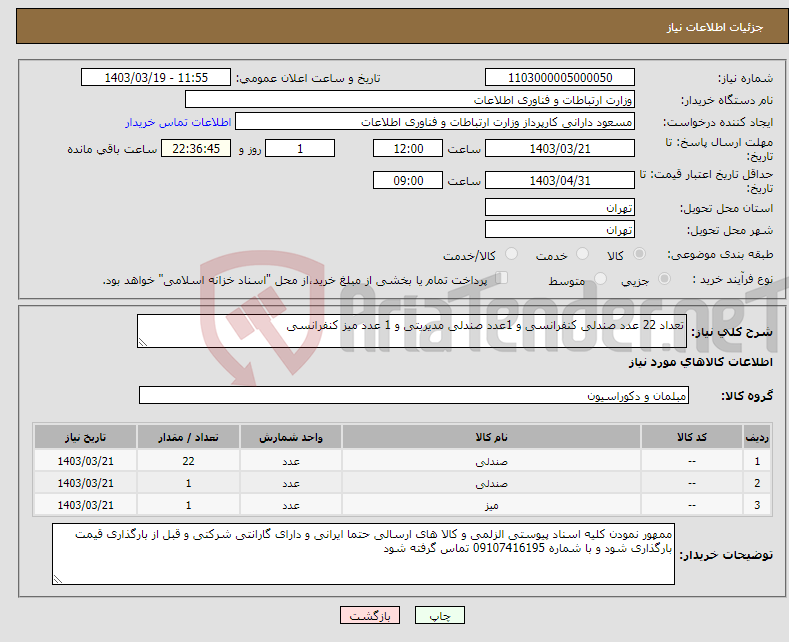This screenshot has width=789, height=642.
Task: Click the واحد شمارش column header
Action: point(291,437)
